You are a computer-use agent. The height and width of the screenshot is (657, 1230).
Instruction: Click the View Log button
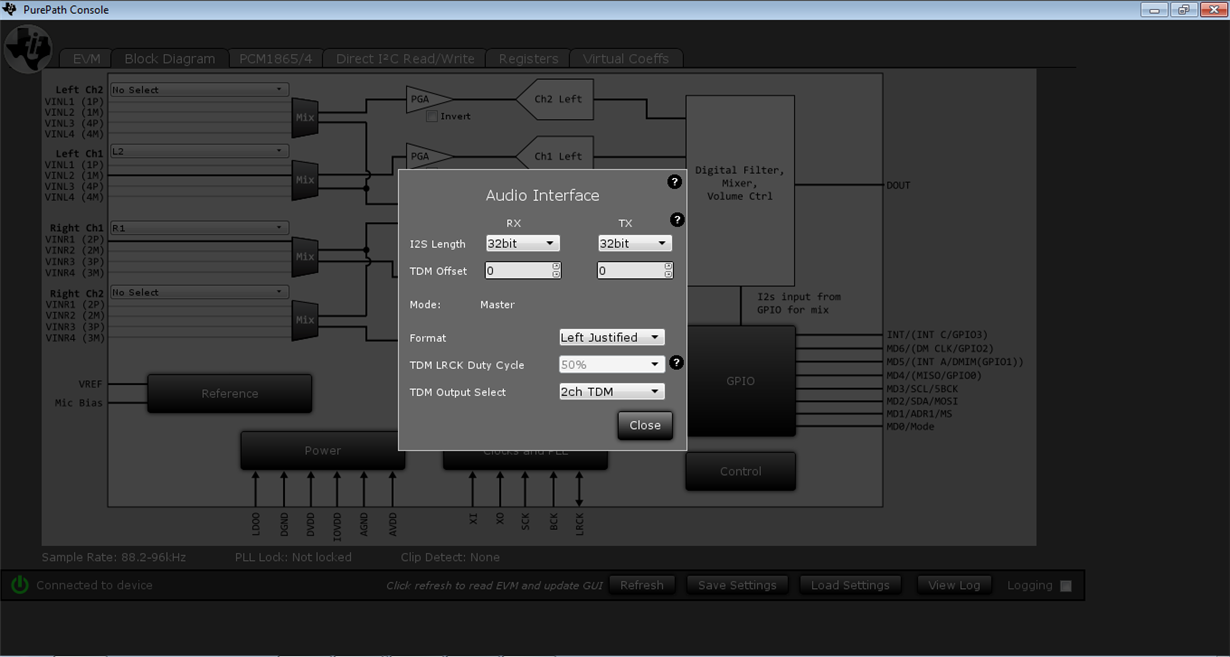954,585
